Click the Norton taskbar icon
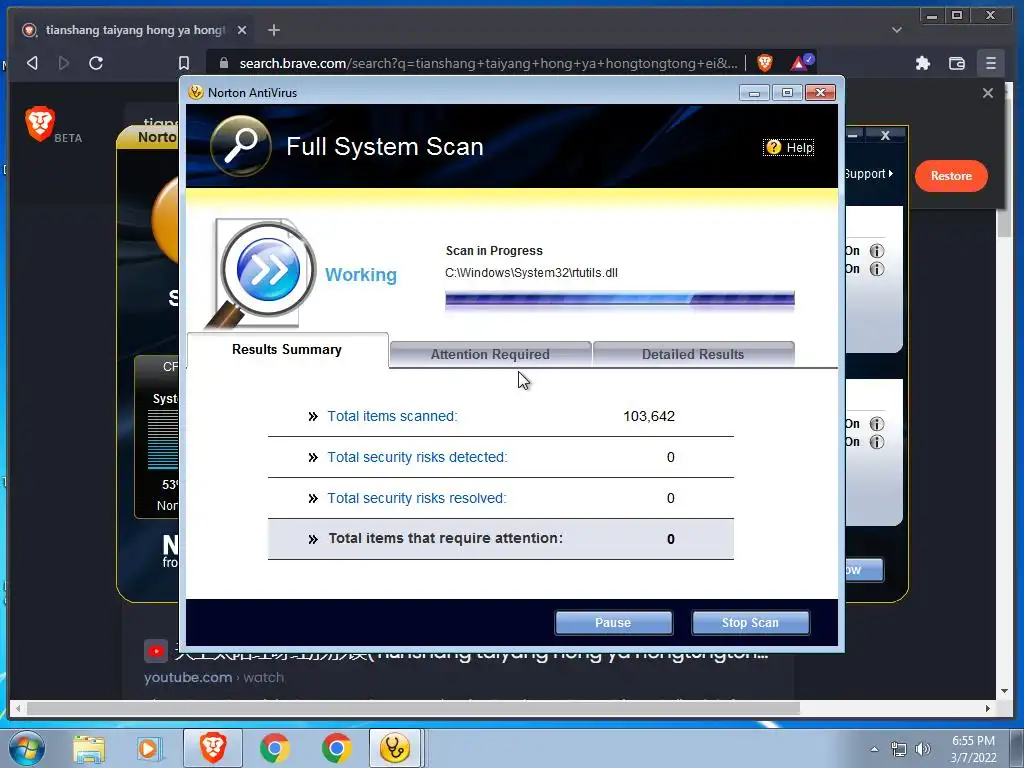This screenshot has height=768, width=1024. click(x=395, y=748)
